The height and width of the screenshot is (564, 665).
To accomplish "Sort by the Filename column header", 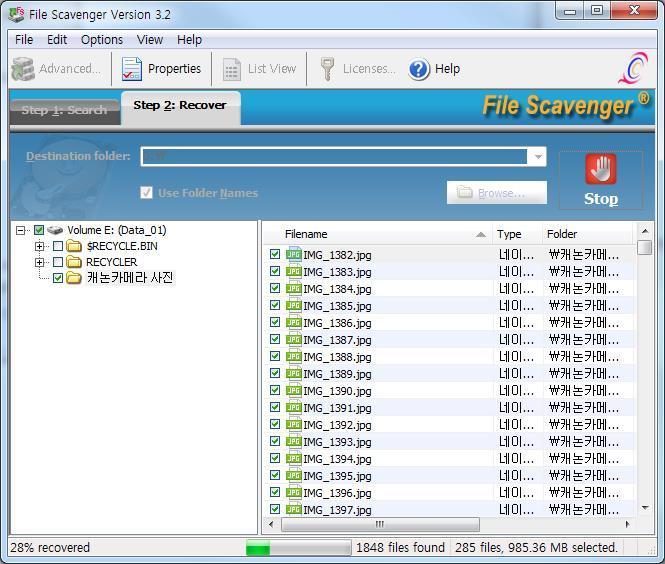I will point(377,234).
